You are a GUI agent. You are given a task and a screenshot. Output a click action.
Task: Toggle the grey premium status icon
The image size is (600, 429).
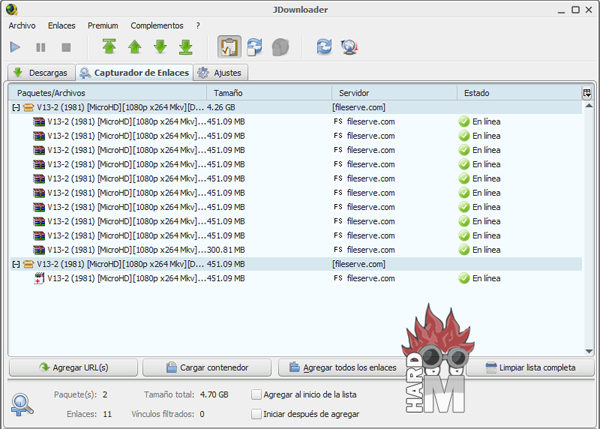tap(280, 47)
